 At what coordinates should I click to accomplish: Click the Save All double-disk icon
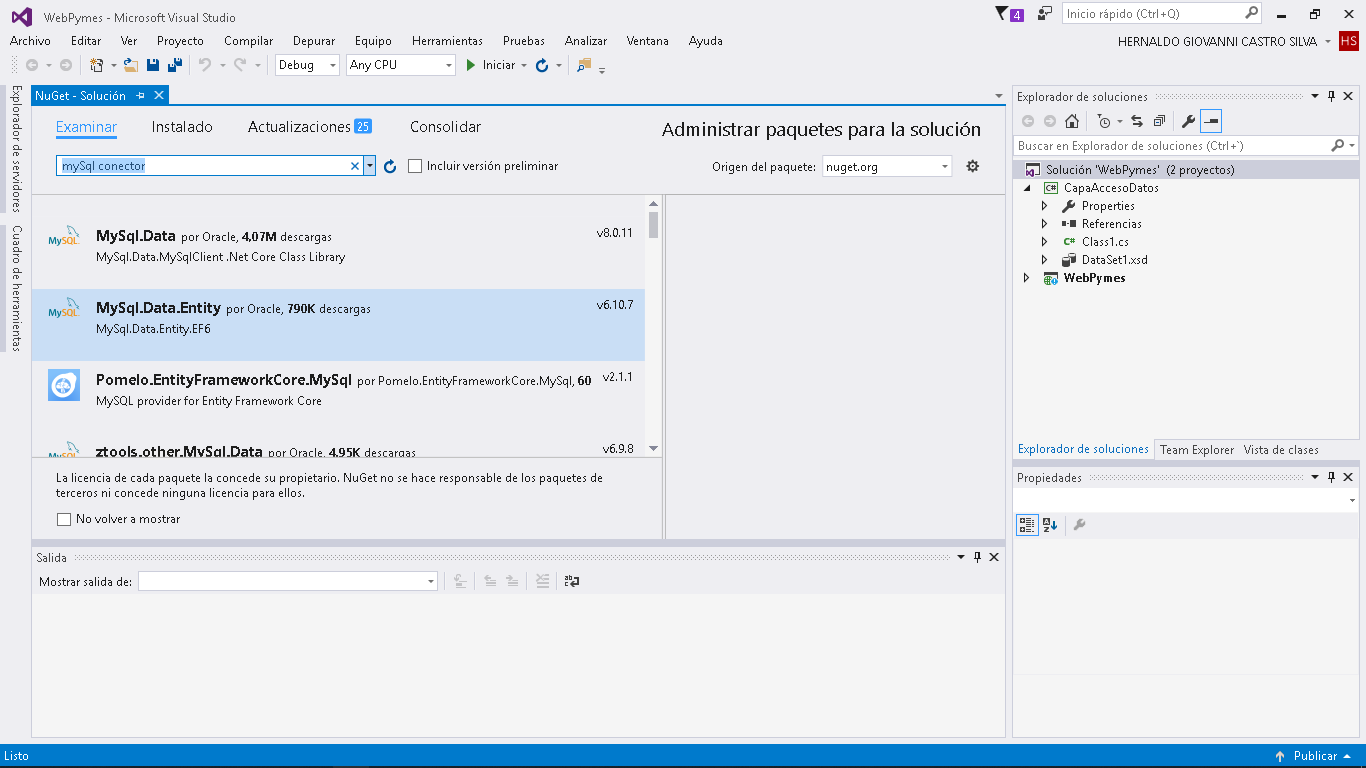point(174,65)
